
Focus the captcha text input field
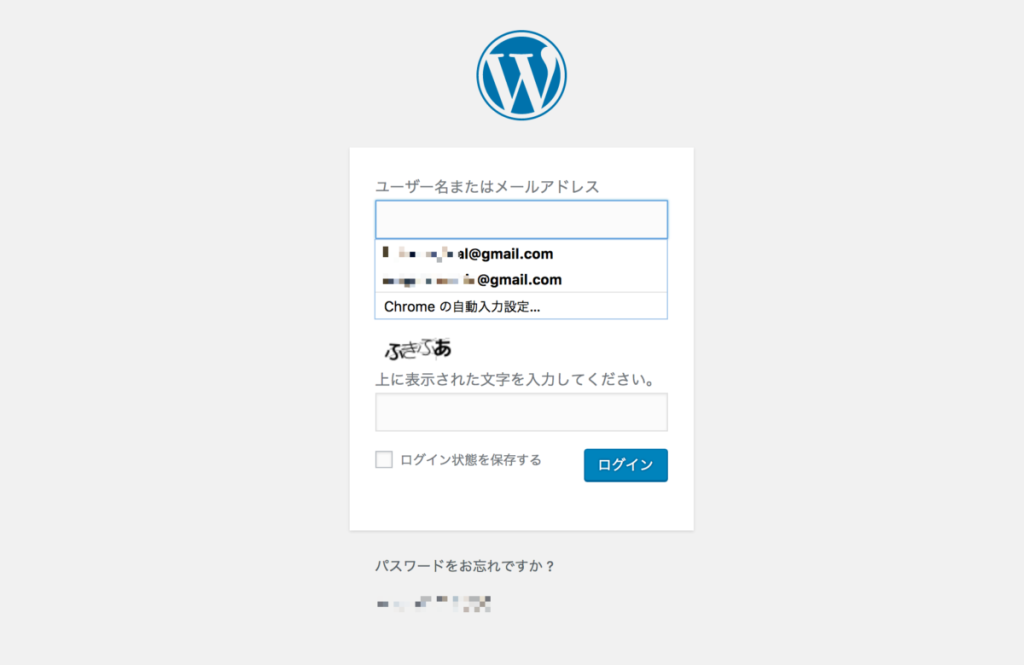[521, 412]
